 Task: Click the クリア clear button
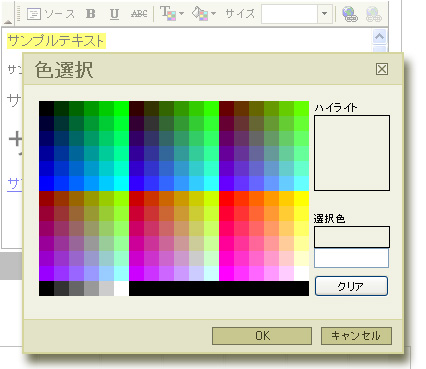(x=351, y=286)
